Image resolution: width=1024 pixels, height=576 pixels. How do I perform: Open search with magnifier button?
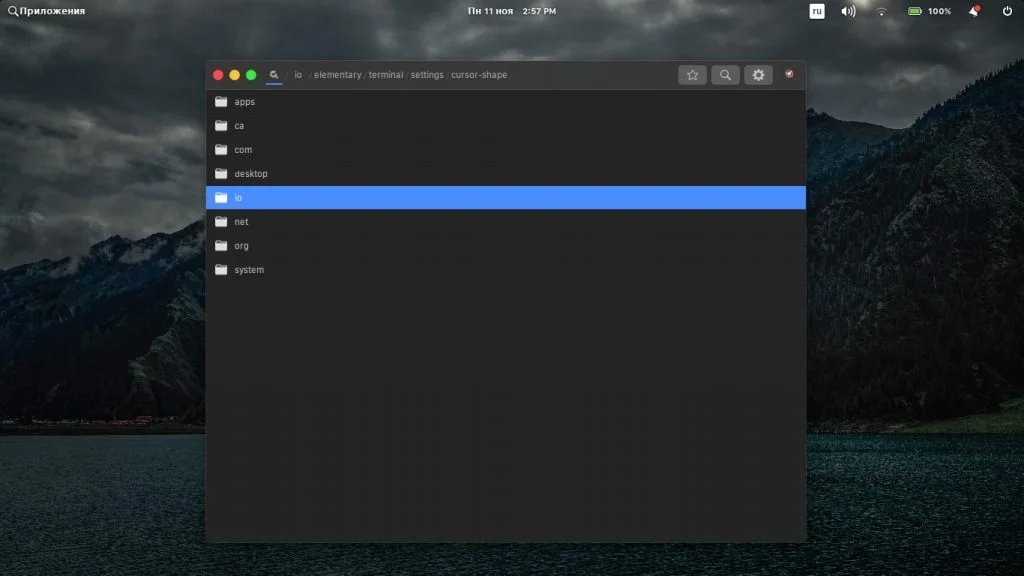(725, 75)
